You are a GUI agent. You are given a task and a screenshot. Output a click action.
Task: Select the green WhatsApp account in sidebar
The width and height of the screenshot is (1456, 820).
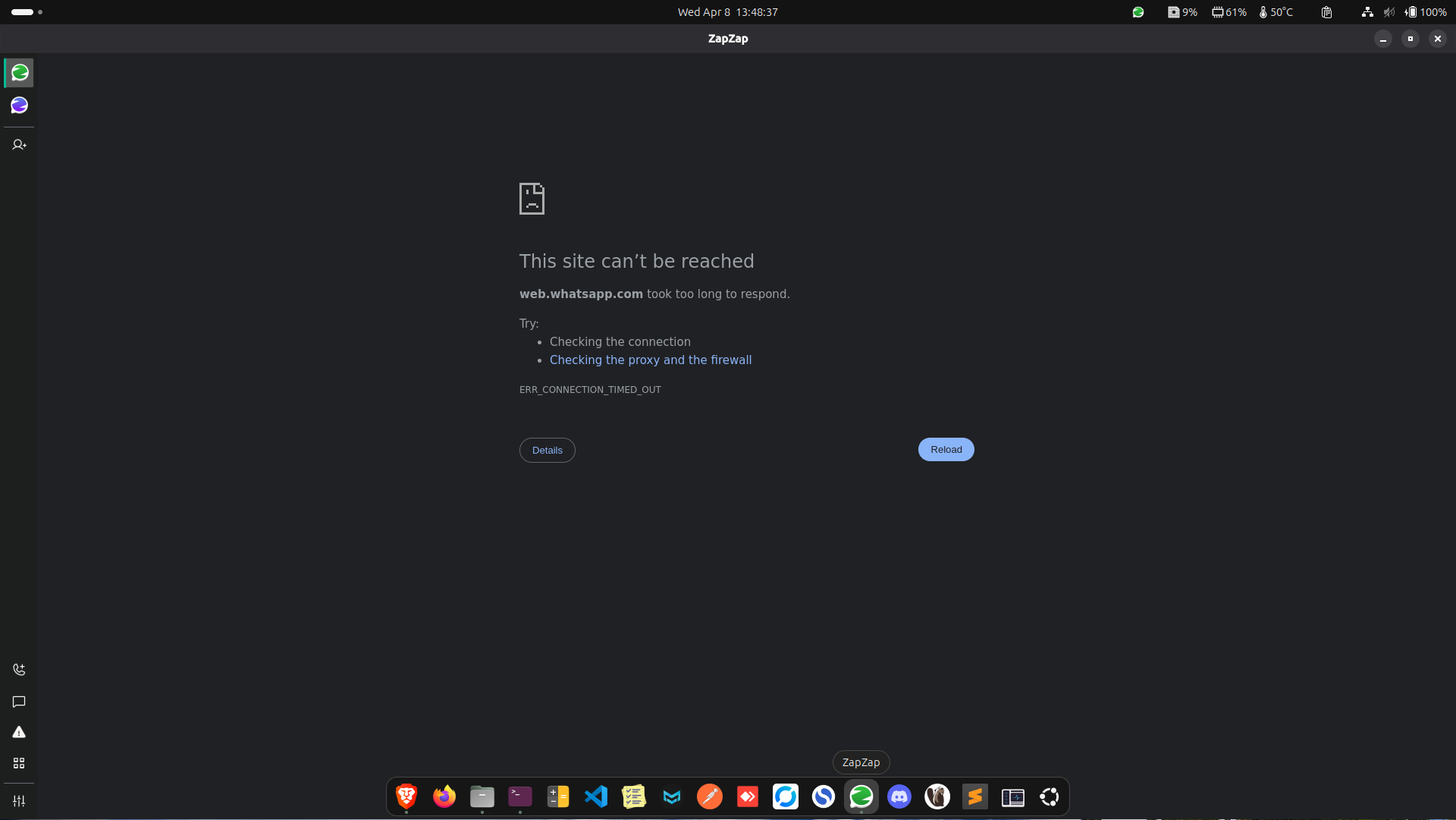click(20, 73)
